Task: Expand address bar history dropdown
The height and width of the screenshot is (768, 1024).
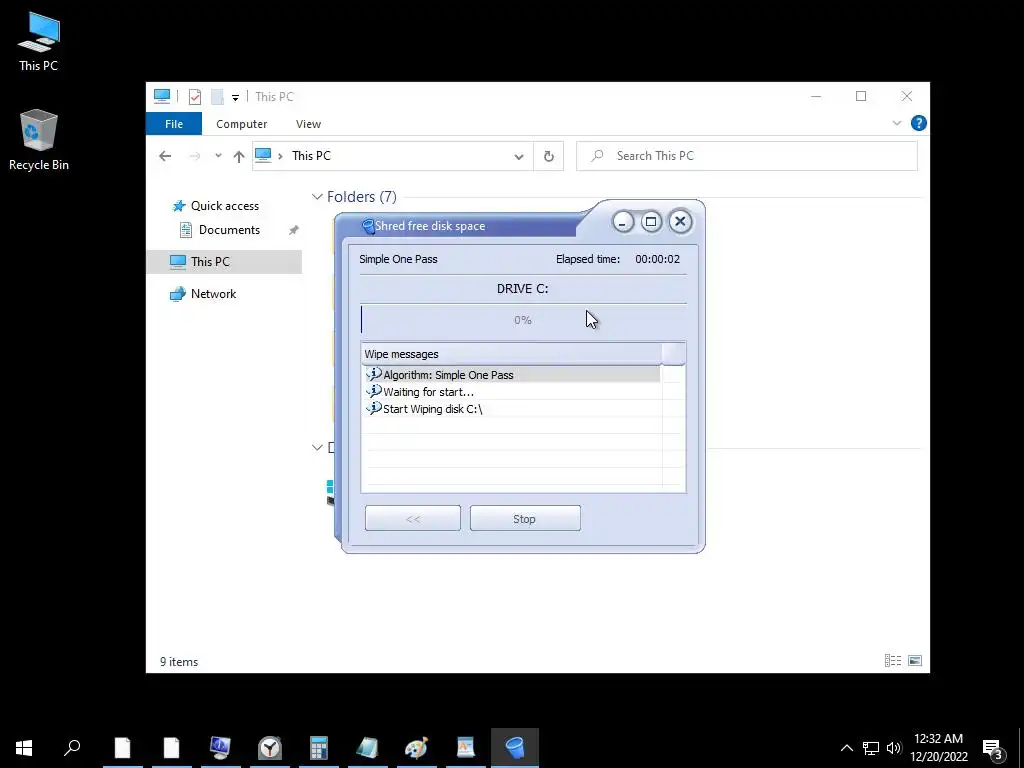Action: (x=519, y=157)
